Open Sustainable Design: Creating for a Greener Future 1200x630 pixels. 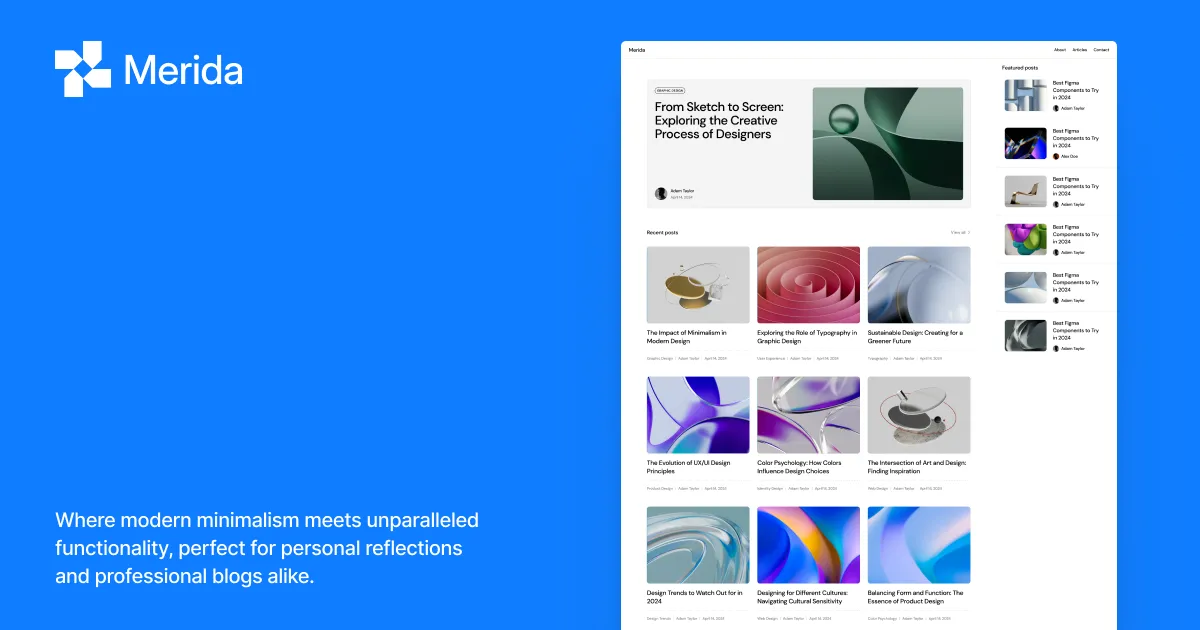[x=916, y=337]
